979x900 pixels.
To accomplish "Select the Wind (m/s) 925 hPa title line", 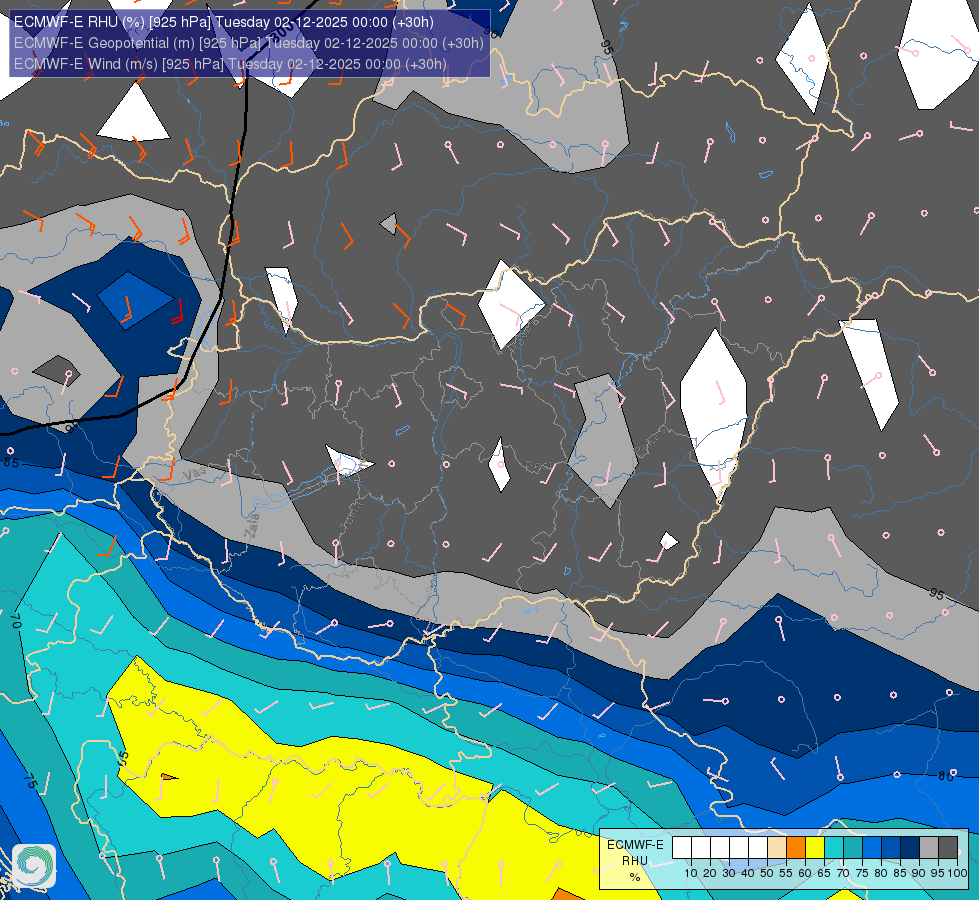I will [230, 64].
